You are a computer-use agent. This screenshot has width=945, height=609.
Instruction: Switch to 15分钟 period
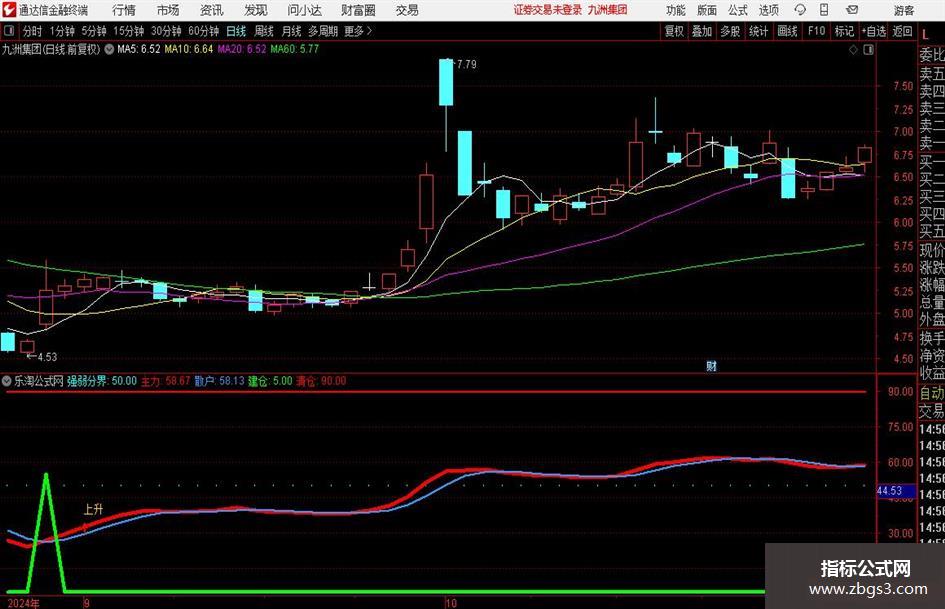129,31
